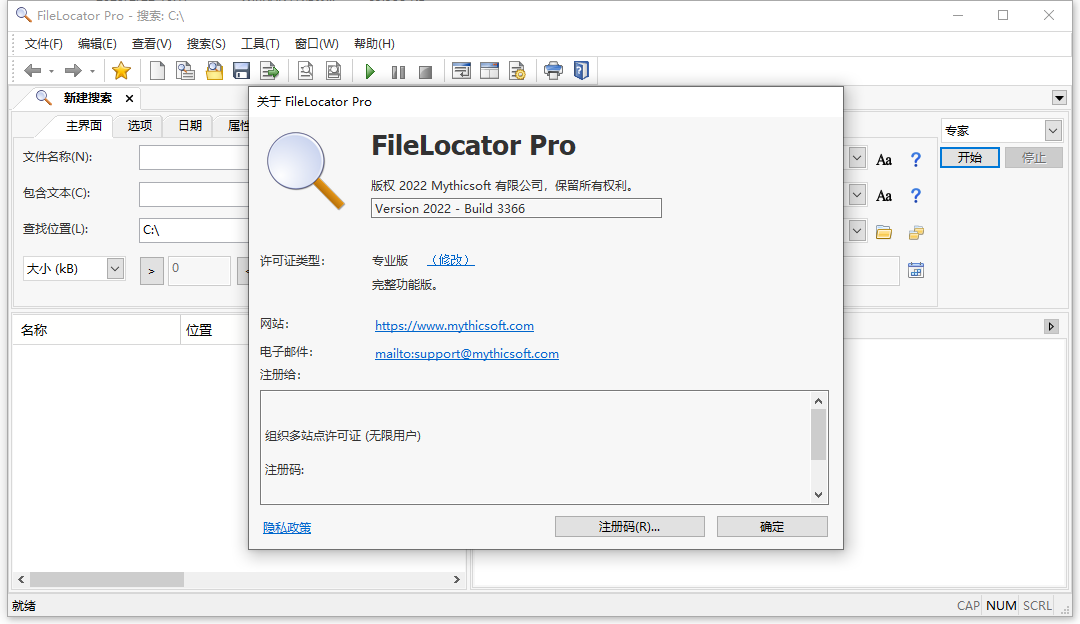1080x624 pixels.
Task: Click CAP indicator in the status bar
Action: coord(967,605)
